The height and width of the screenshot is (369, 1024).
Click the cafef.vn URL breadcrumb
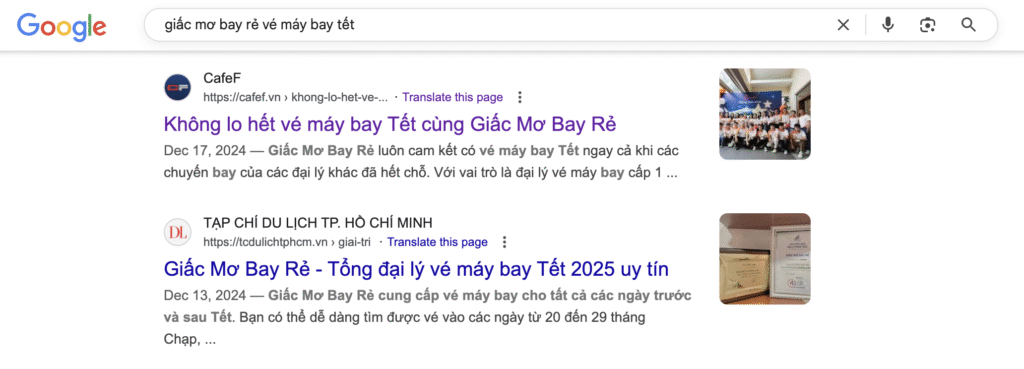tap(295, 97)
